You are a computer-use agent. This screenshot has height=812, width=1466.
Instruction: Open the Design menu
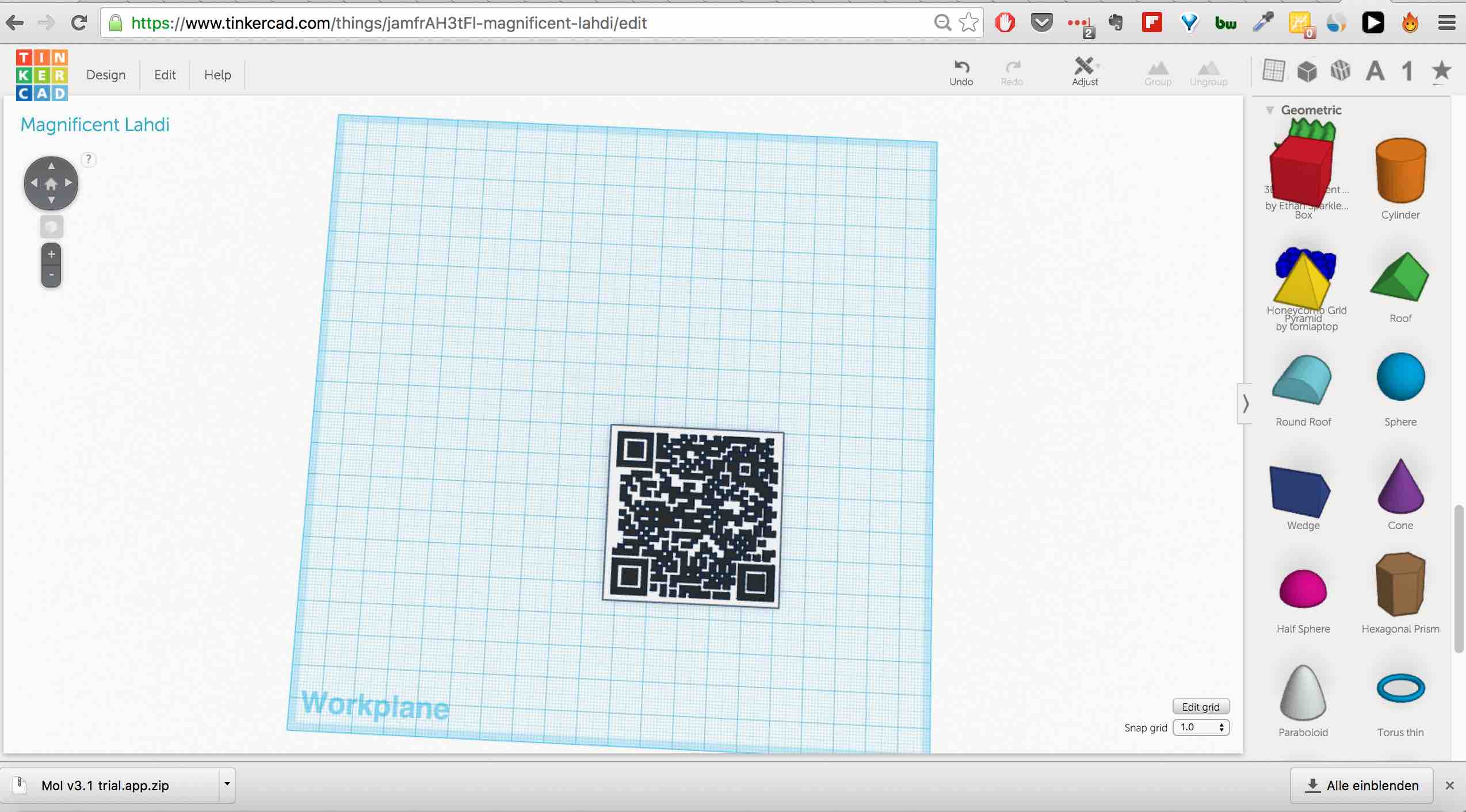106,75
